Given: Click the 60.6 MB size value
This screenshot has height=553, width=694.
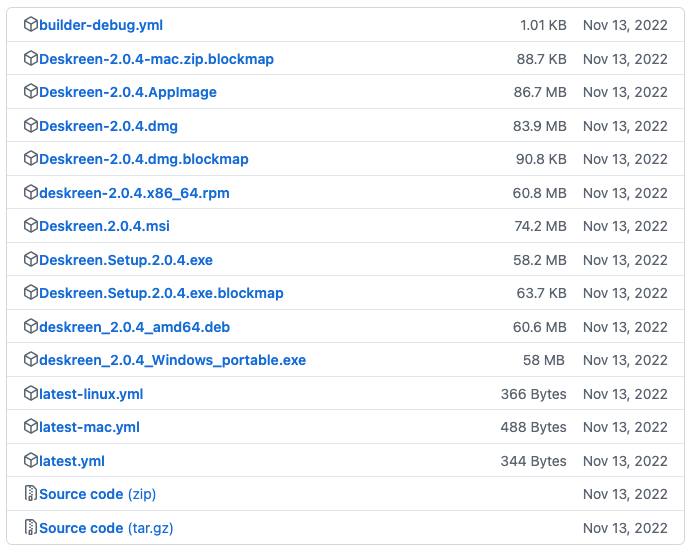Looking at the screenshot, I should (x=540, y=327).
